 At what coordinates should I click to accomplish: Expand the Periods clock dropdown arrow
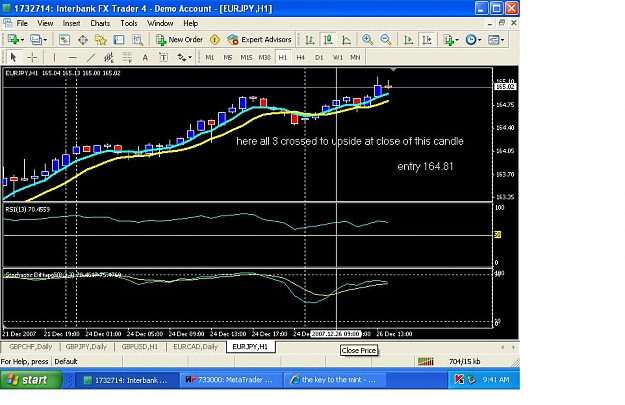coord(480,40)
